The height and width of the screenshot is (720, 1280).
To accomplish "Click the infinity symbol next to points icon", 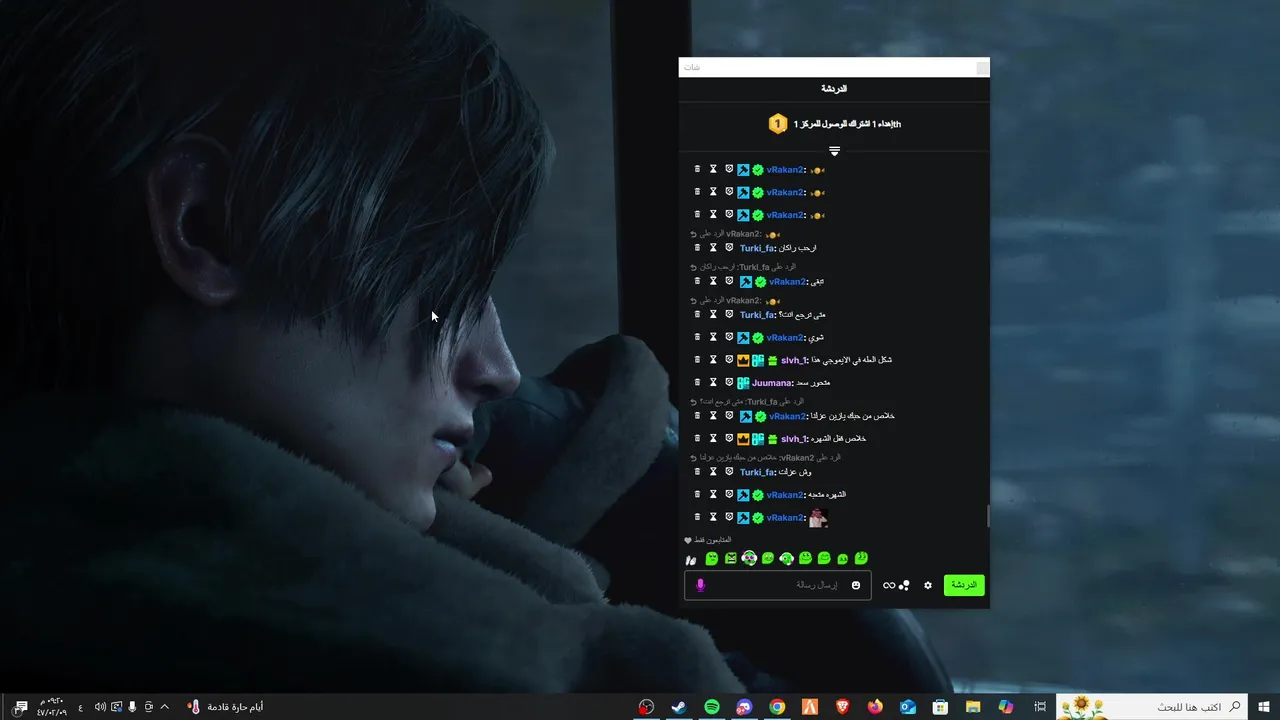I will (889, 585).
